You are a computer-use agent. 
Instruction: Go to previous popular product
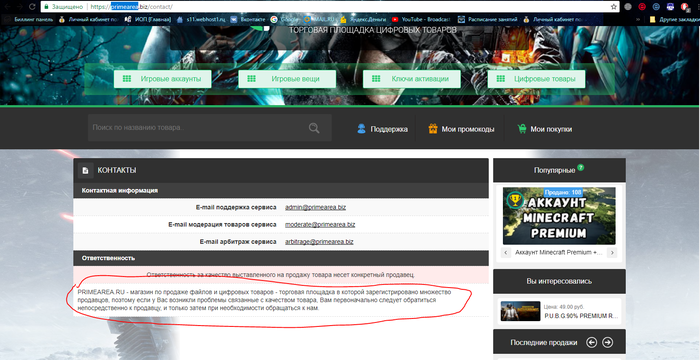tap(506, 252)
